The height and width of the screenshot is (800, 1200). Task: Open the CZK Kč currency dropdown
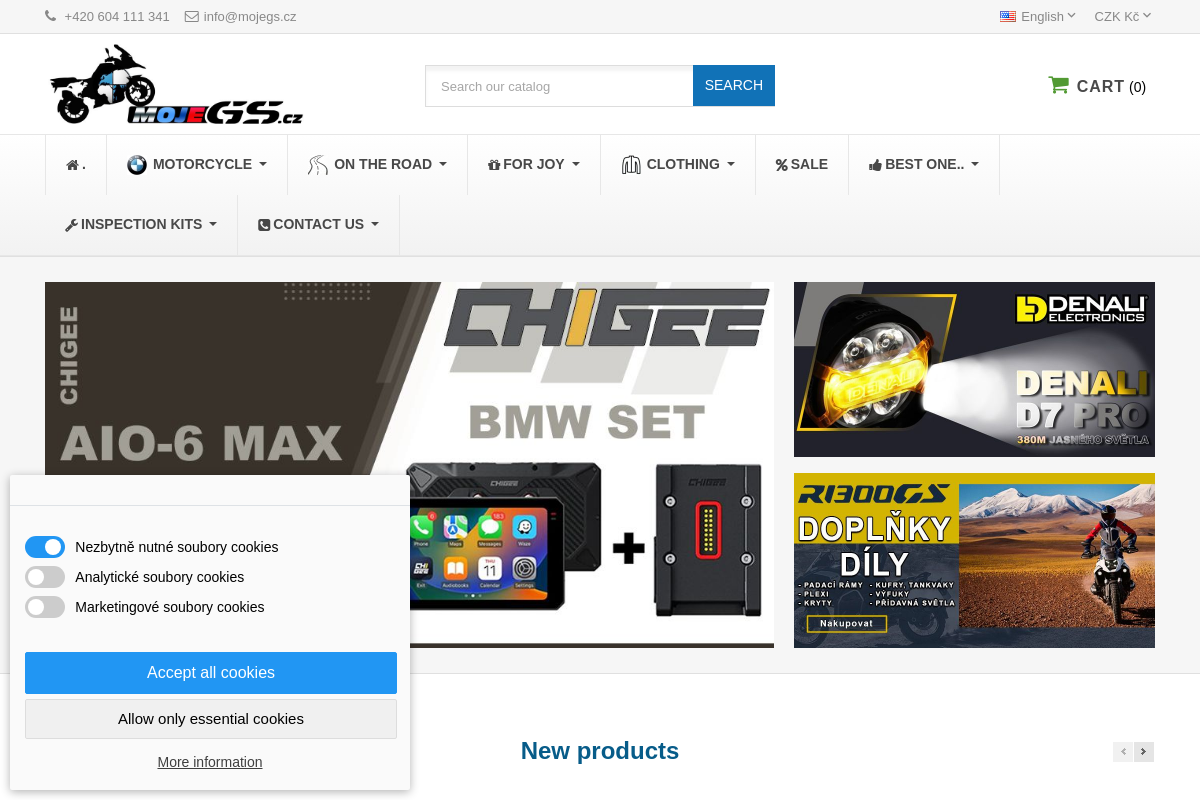[1123, 16]
